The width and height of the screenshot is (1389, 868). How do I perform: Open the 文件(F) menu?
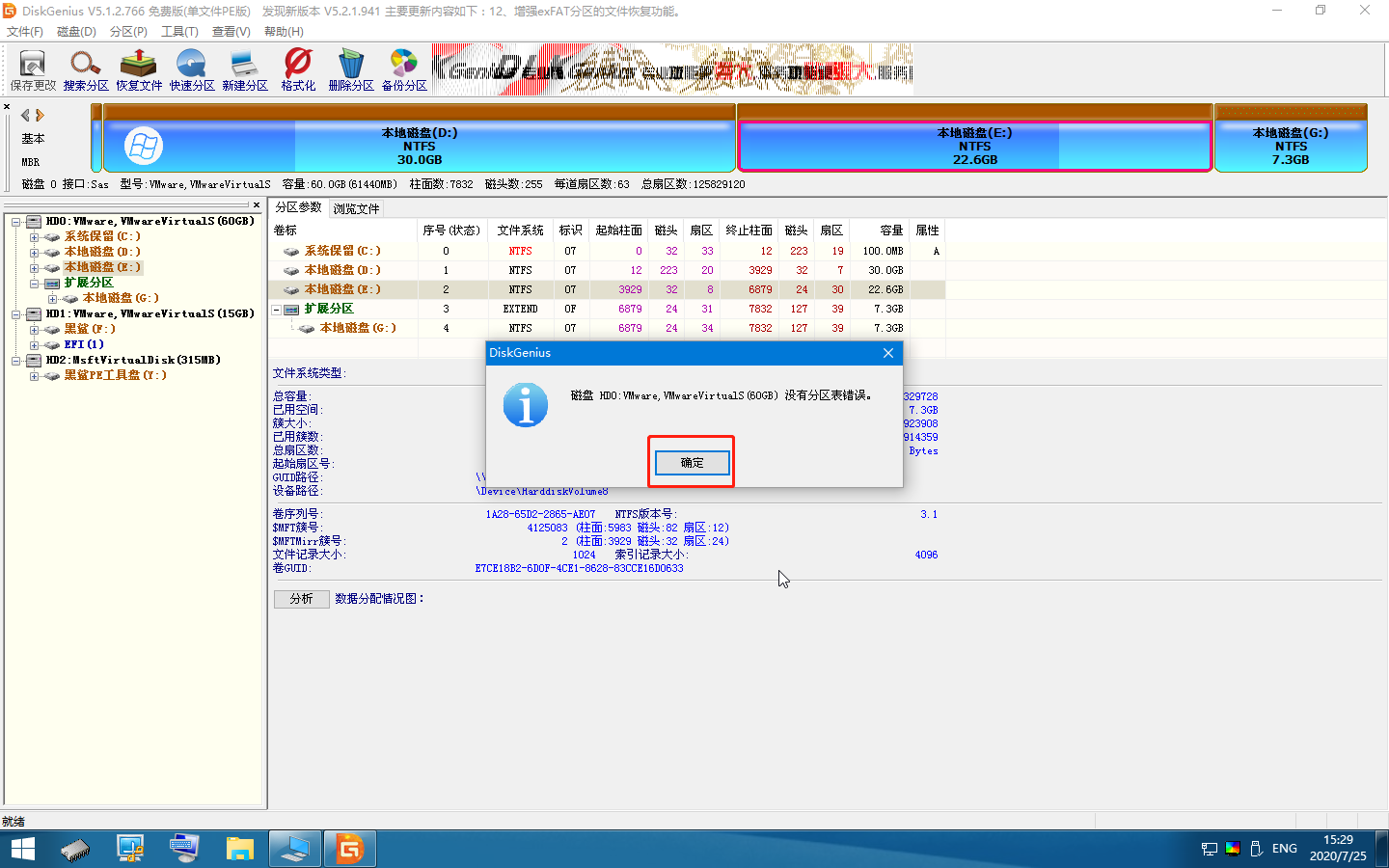tap(25, 32)
